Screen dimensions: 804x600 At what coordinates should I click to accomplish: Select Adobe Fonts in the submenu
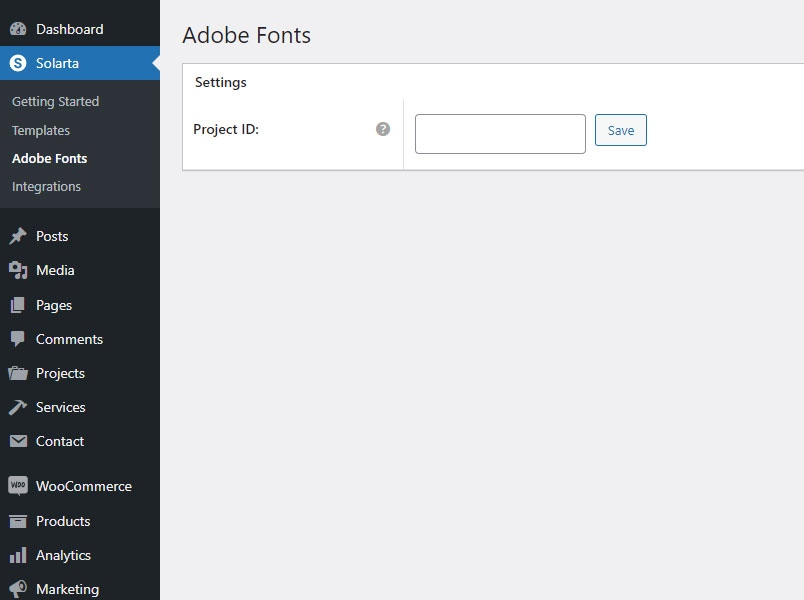click(50, 158)
